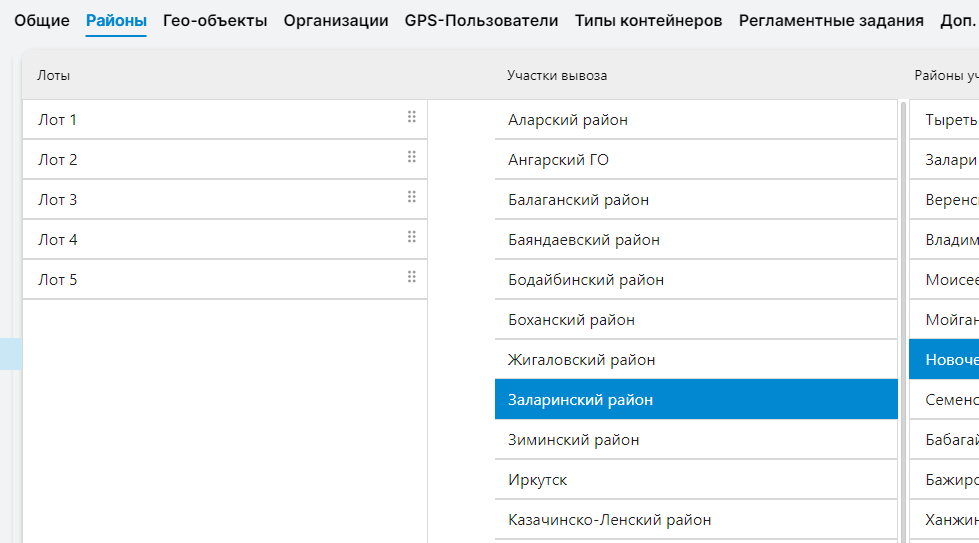This screenshot has height=543, width=979.
Task: Switch to the Гео-объекты tab
Action: (x=215, y=20)
